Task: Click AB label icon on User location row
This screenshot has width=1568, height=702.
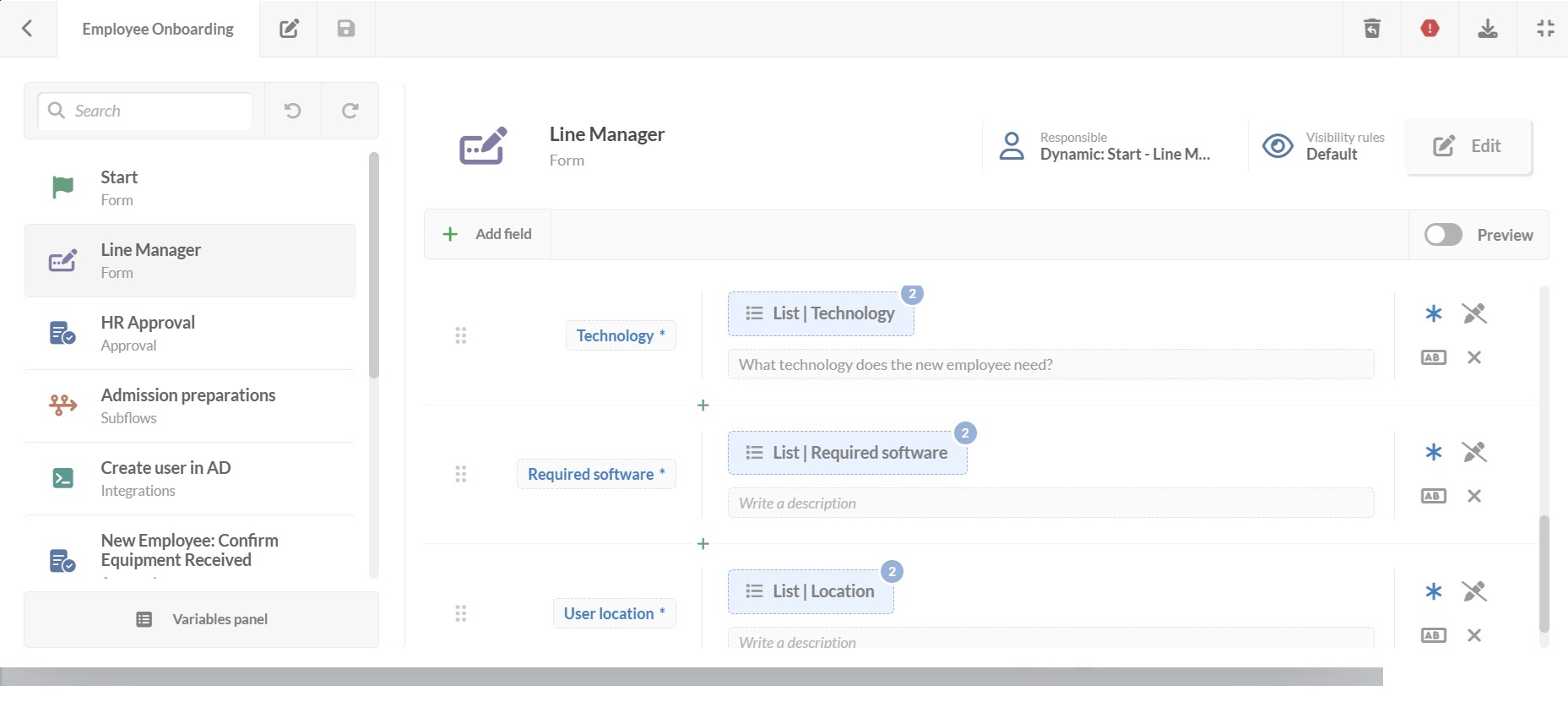Action: pyautogui.click(x=1434, y=635)
